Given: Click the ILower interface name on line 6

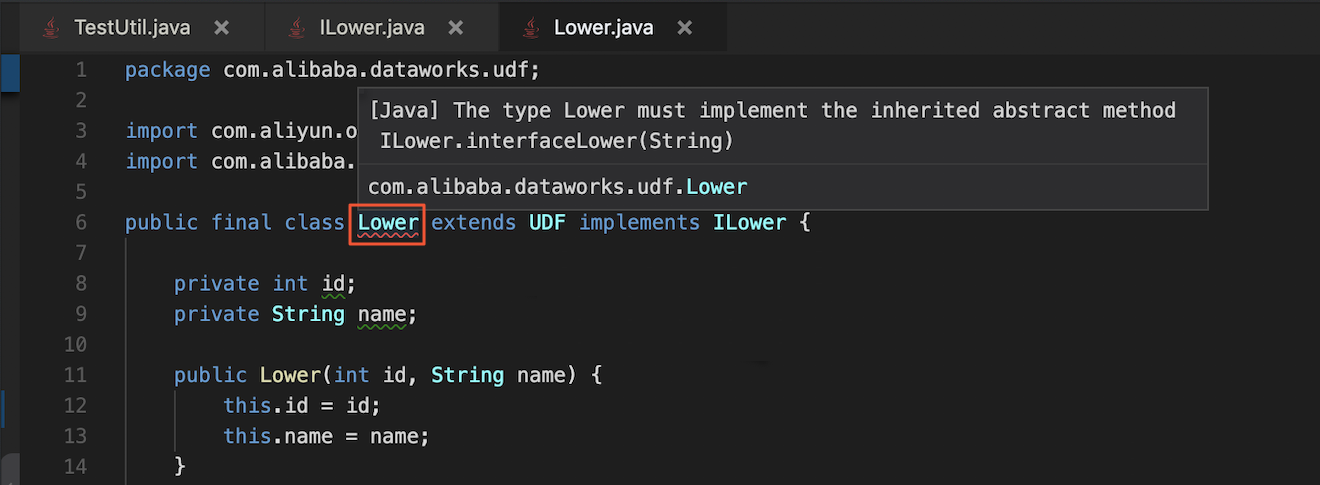Looking at the screenshot, I should (x=749, y=222).
